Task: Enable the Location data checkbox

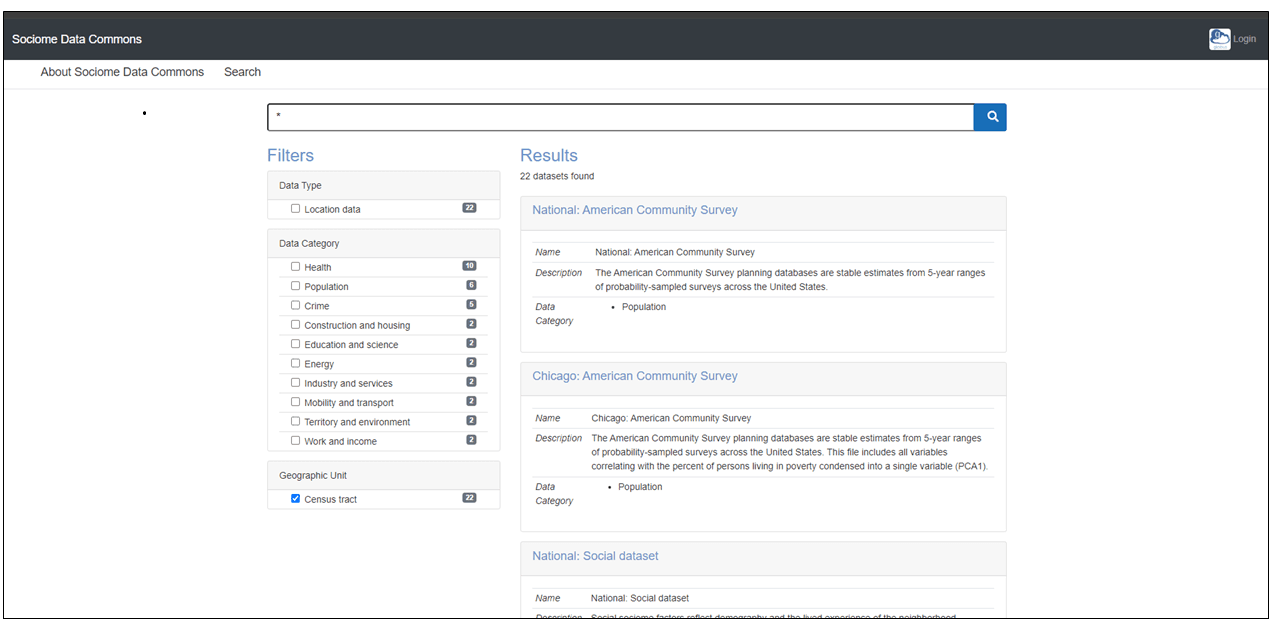Action: click(x=296, y=209)
